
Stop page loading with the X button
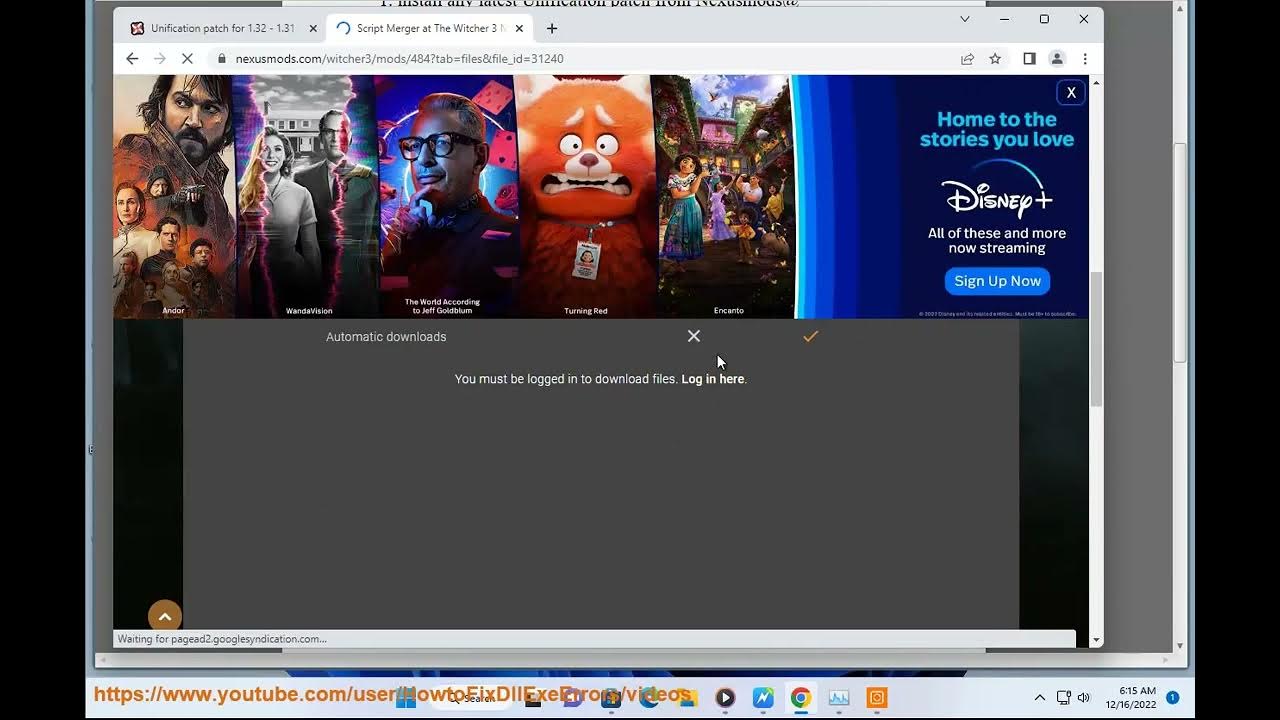(x=187, y=59)
